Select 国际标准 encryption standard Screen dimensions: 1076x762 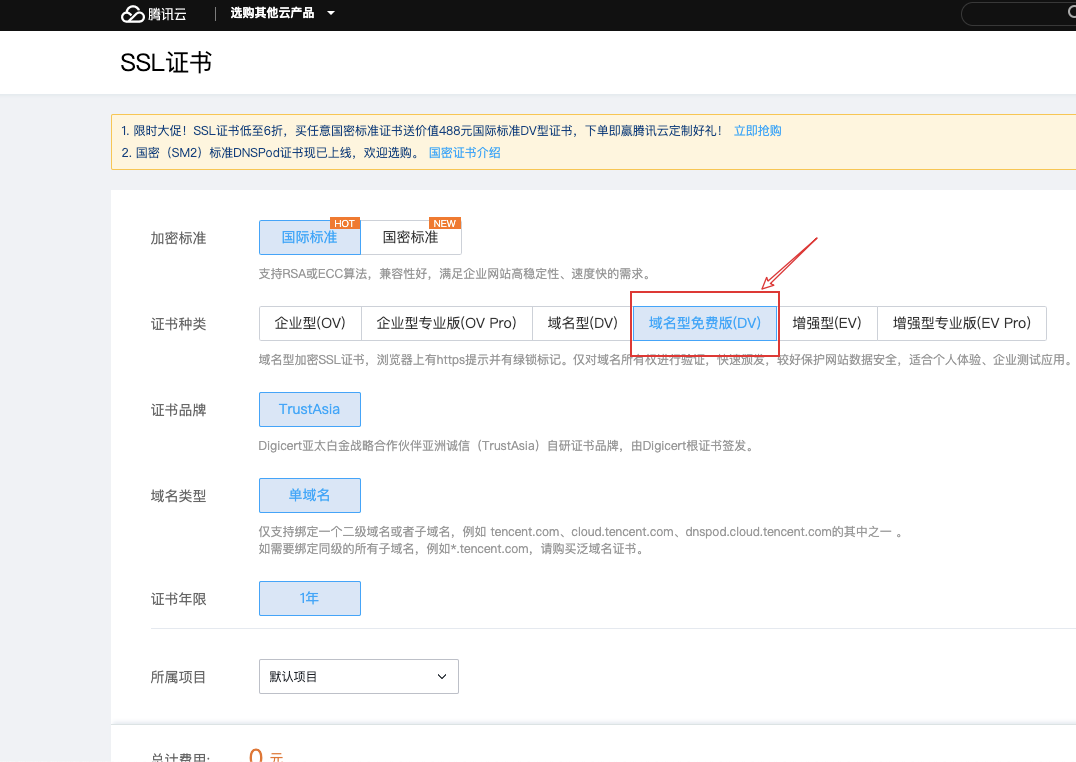[x=309, y=238]
